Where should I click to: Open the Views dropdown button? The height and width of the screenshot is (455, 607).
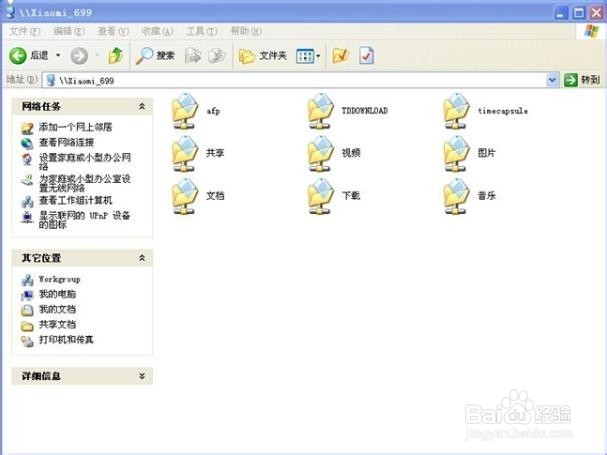click(308, 56)
